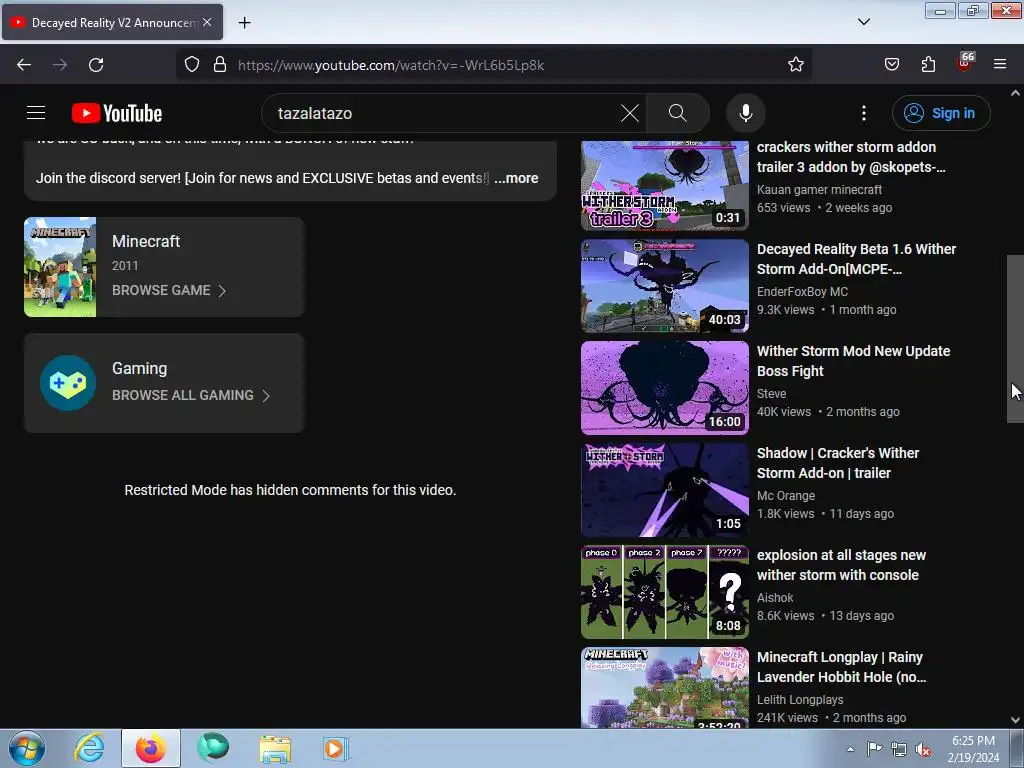Visit Mc Orange channel name
Viewport: 1024px width, 768px height.
[786, 496]
